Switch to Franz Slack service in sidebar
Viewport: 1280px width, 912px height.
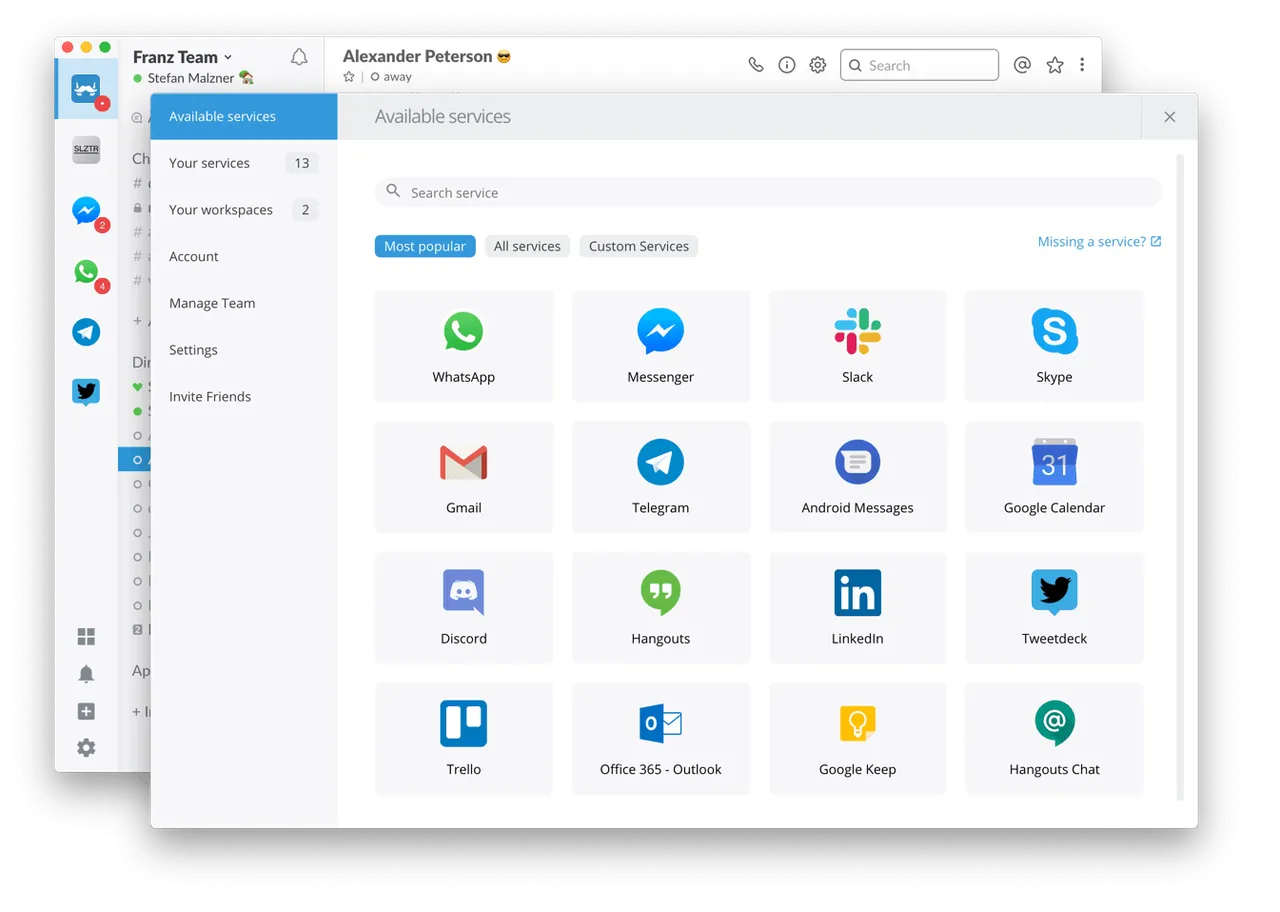coord(86,90)
